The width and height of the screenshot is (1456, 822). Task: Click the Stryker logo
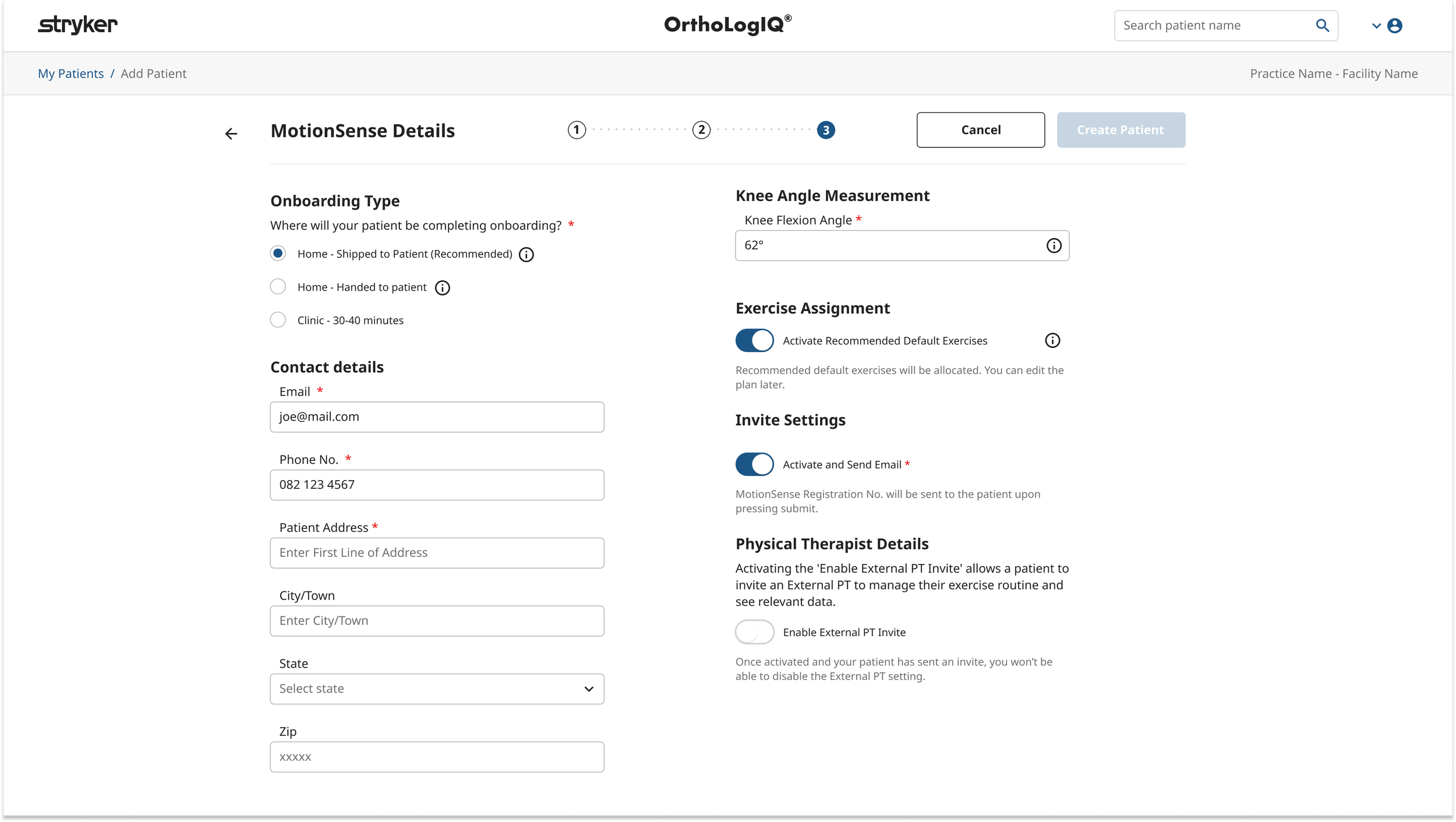78,25
